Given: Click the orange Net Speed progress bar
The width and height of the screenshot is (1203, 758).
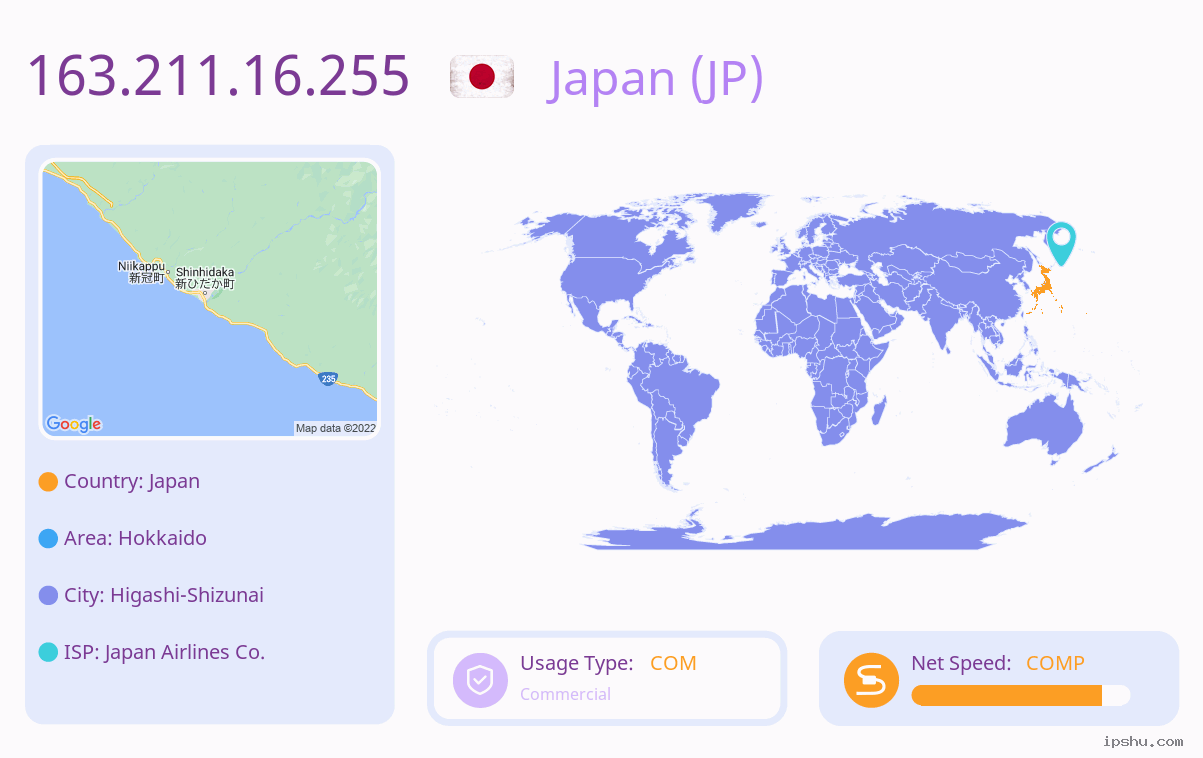Looking at the screenshot, I should click(x=1006, y=696).
